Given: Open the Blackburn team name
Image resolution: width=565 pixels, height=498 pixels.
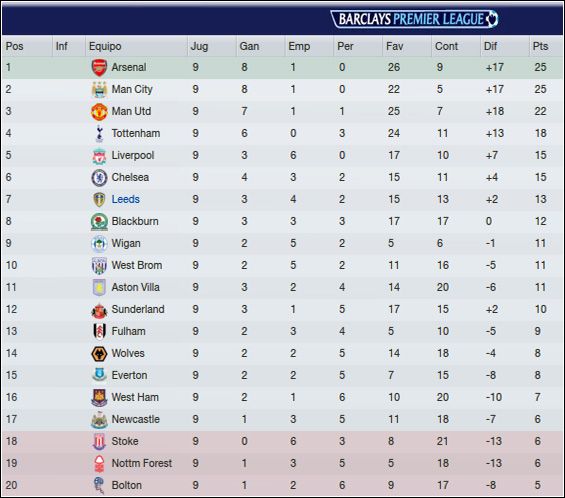Looking at the screenshot, I should pos(135,221).
